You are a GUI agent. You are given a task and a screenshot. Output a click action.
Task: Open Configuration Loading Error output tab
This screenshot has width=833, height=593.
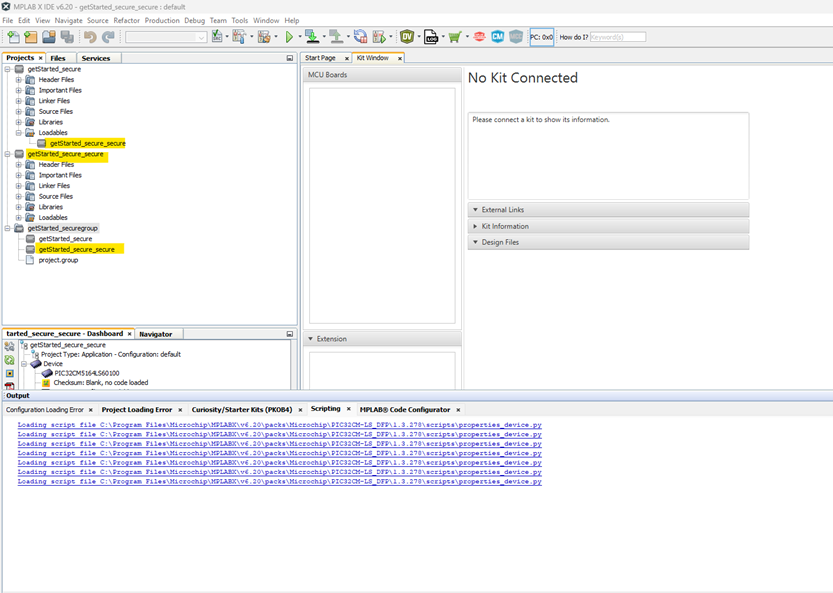pyautogui.click(x=45, y=410)
